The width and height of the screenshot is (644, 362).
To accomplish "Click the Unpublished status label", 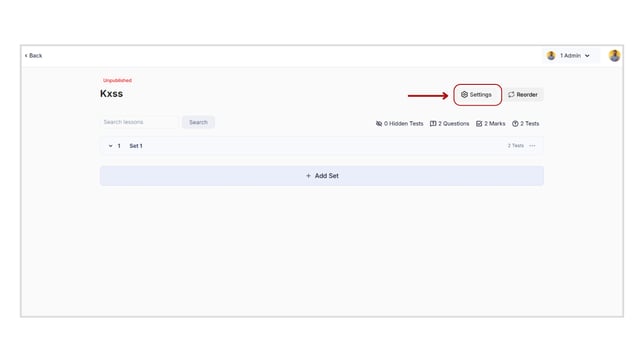I will pos(117,80).
